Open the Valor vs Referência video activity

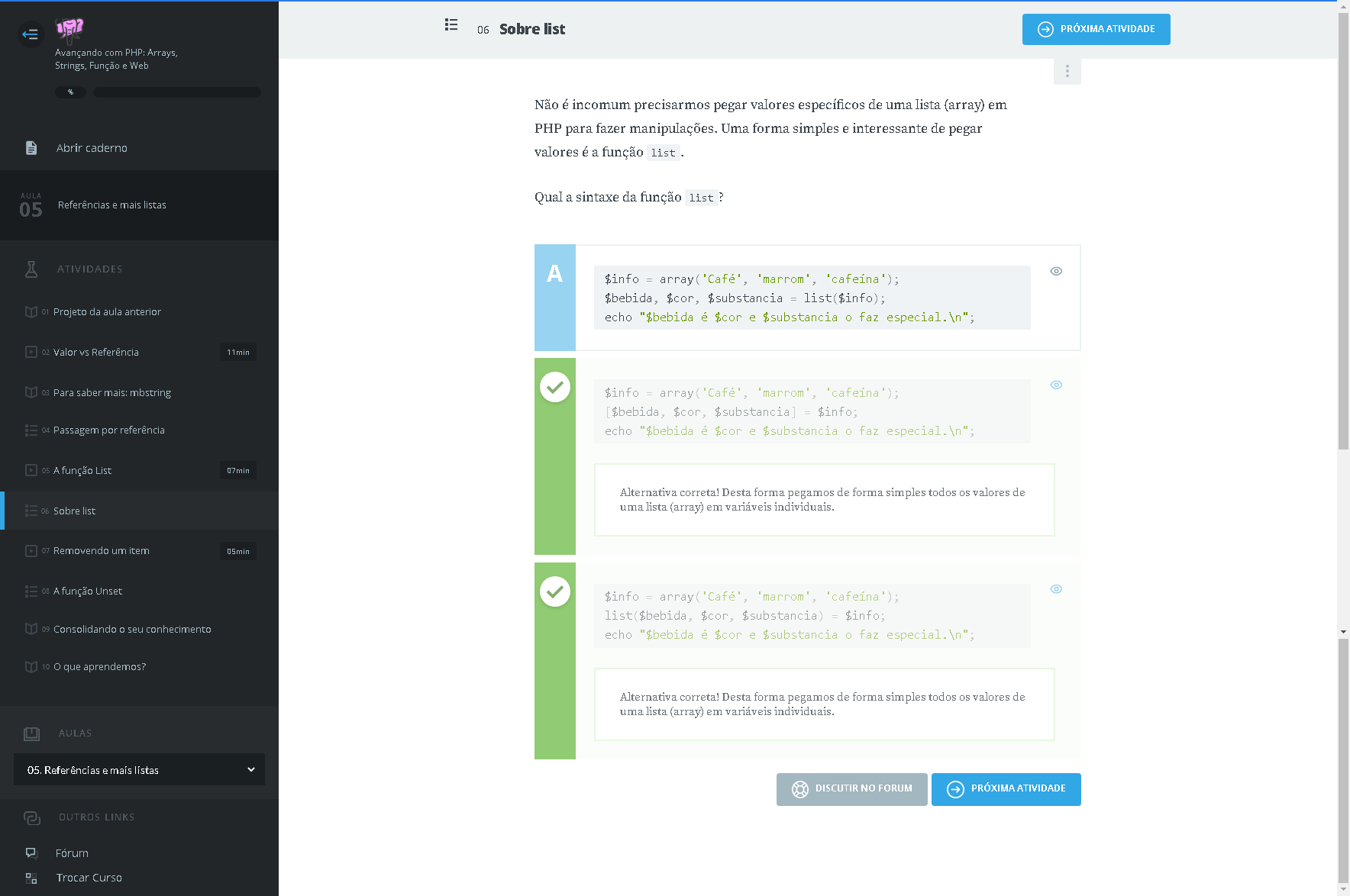coord(96,352)
